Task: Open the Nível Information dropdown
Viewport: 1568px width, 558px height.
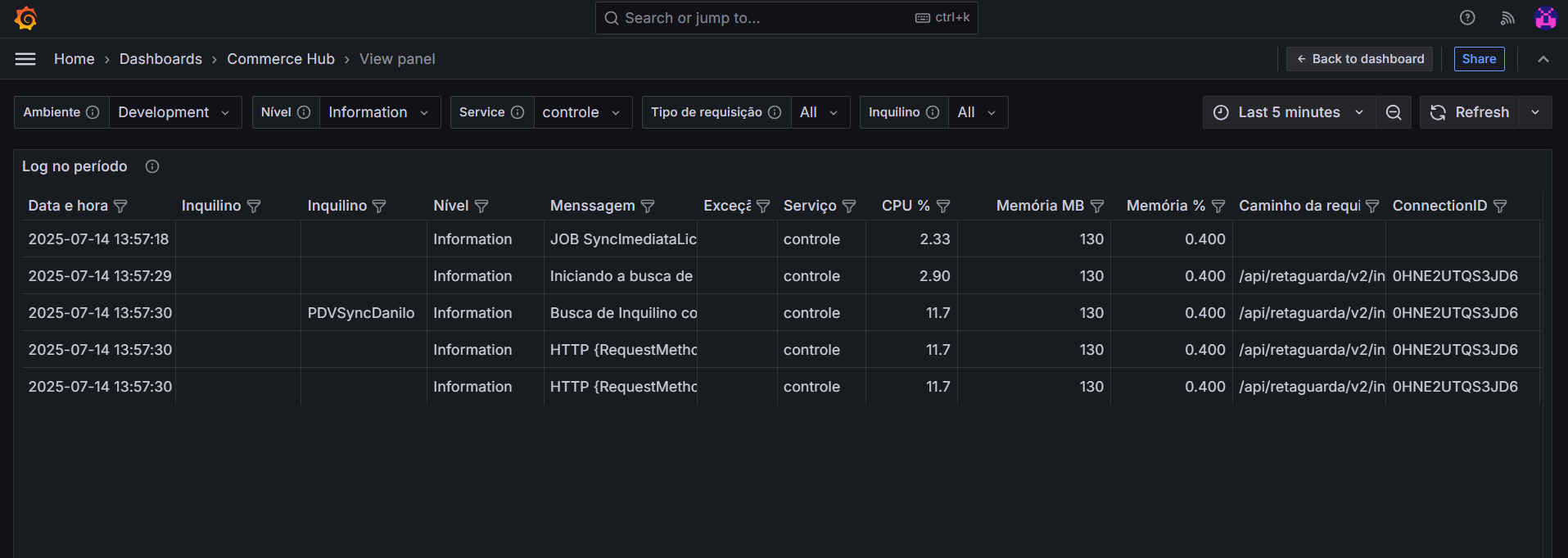Action: [378, 112]
